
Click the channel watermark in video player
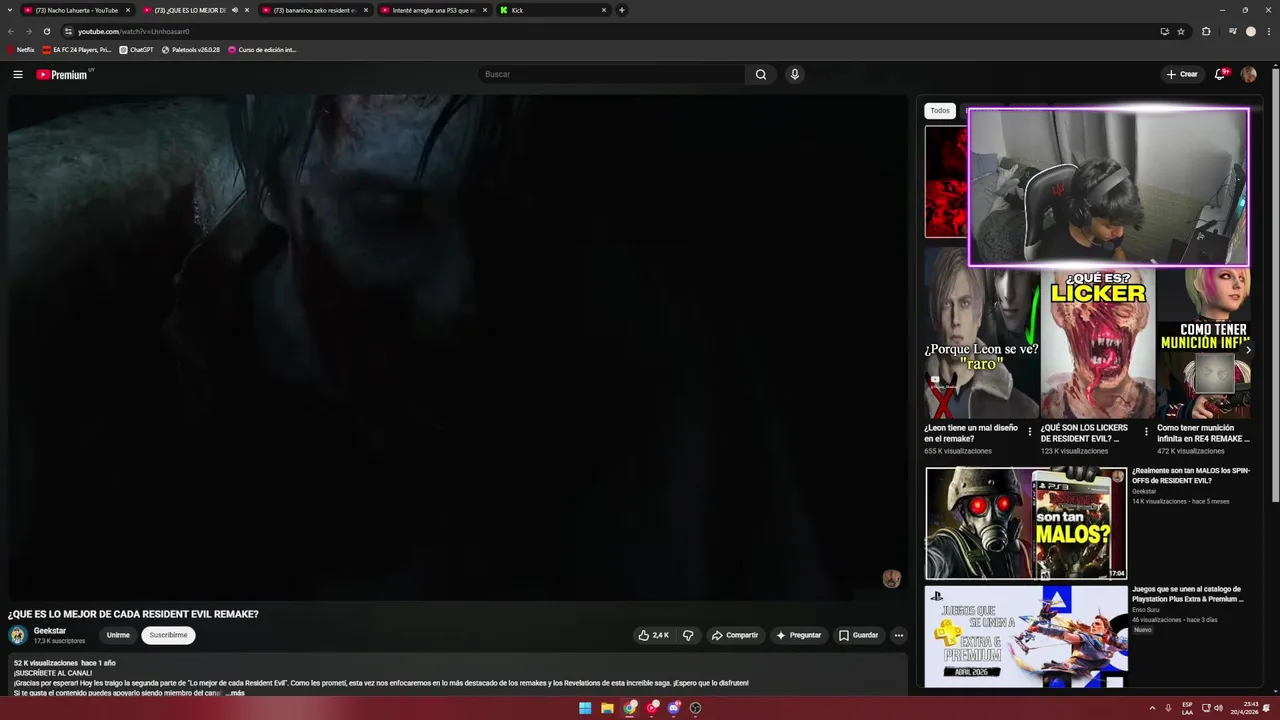[891, 579]
